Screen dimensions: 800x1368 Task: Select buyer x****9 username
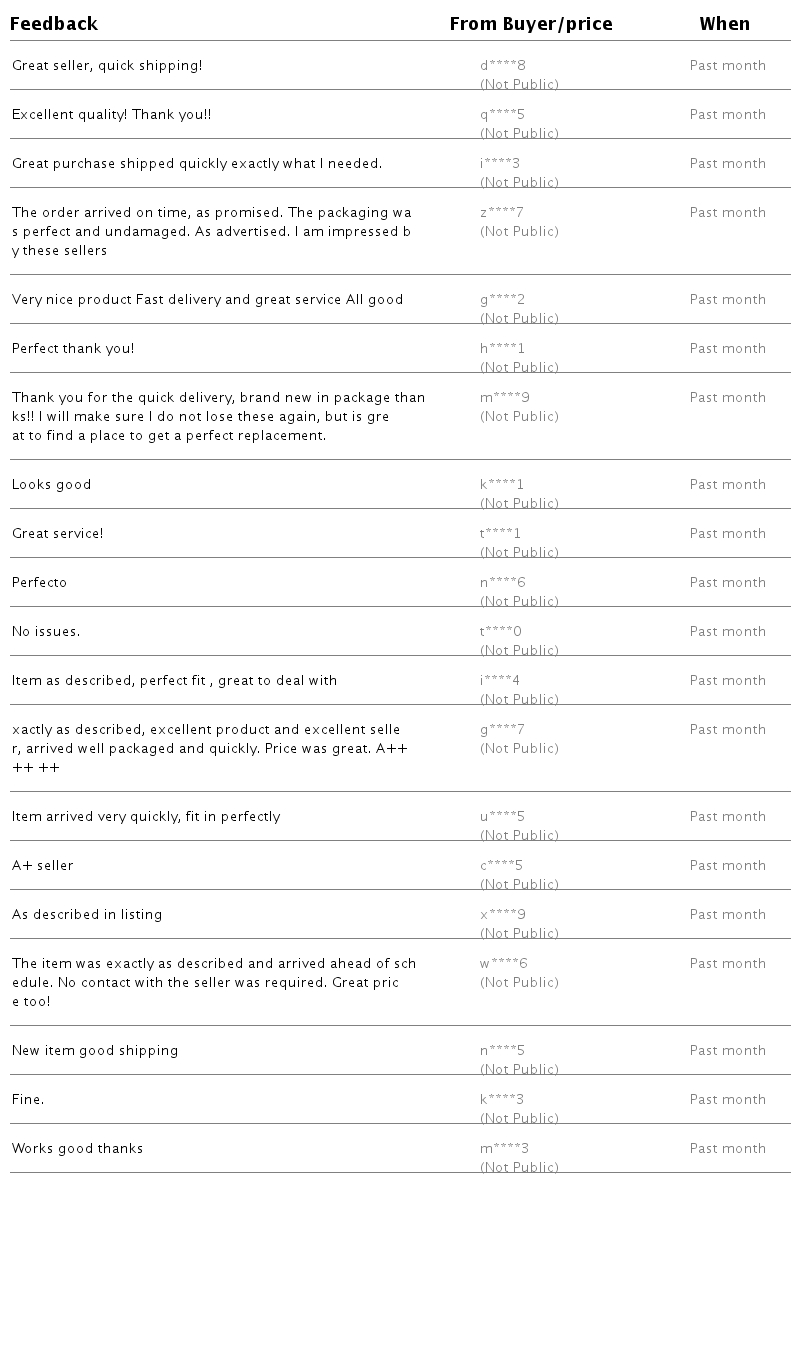tap(503, 915)
